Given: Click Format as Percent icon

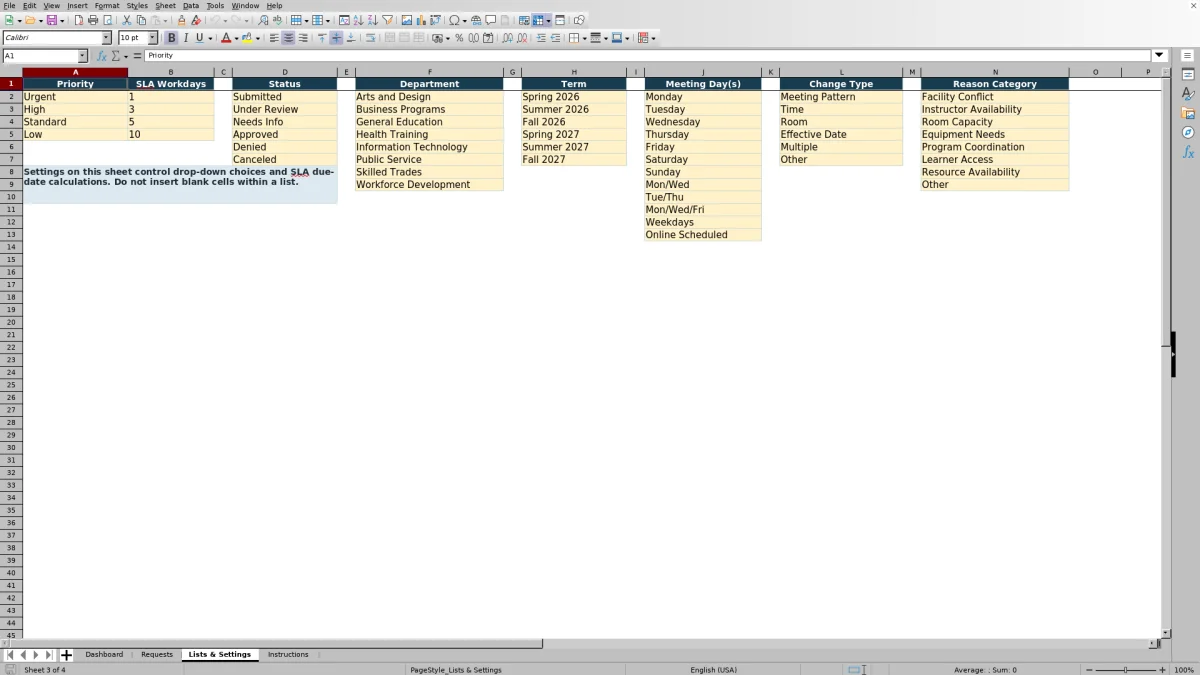Looking at the screenshot, I should click(459, 38).
